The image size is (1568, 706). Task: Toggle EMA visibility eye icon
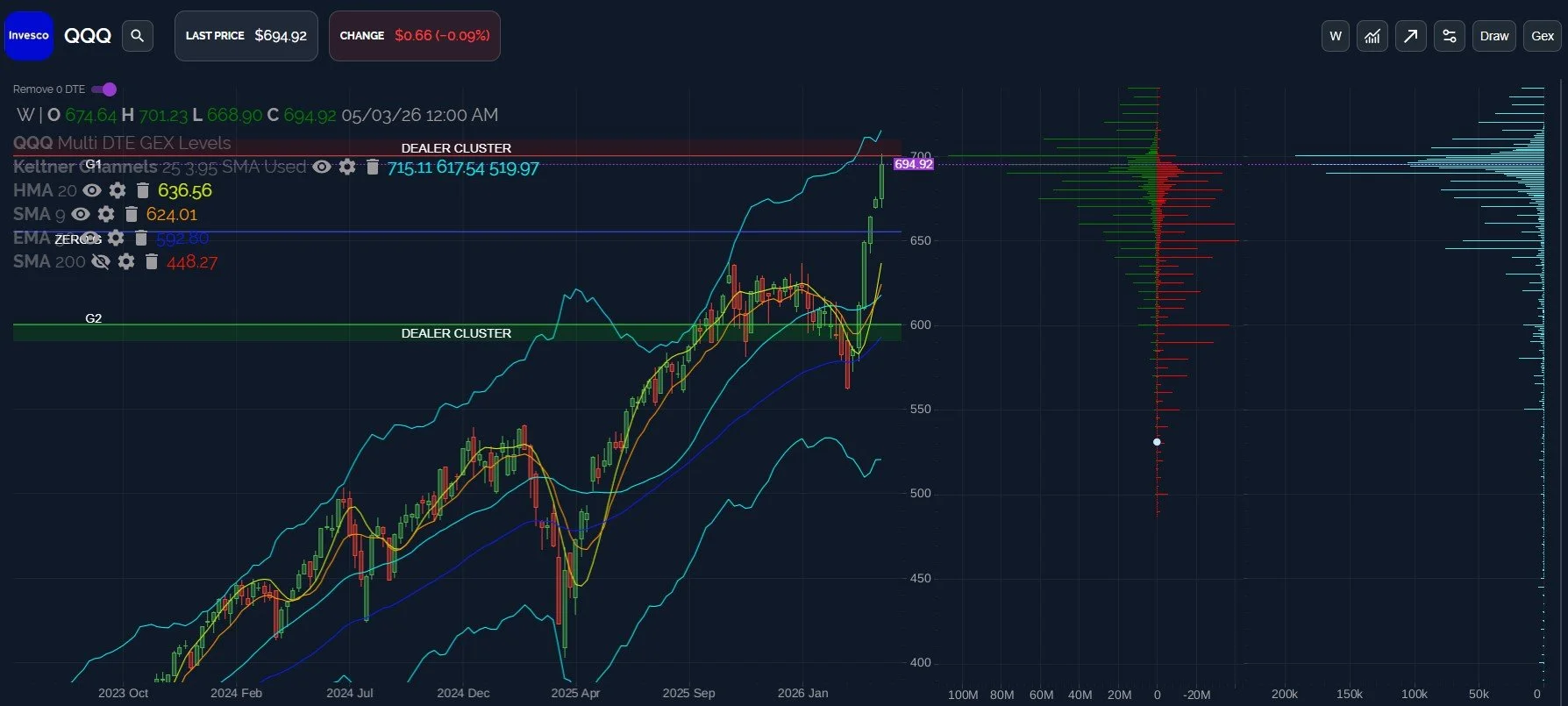click(x=90, y=238)
